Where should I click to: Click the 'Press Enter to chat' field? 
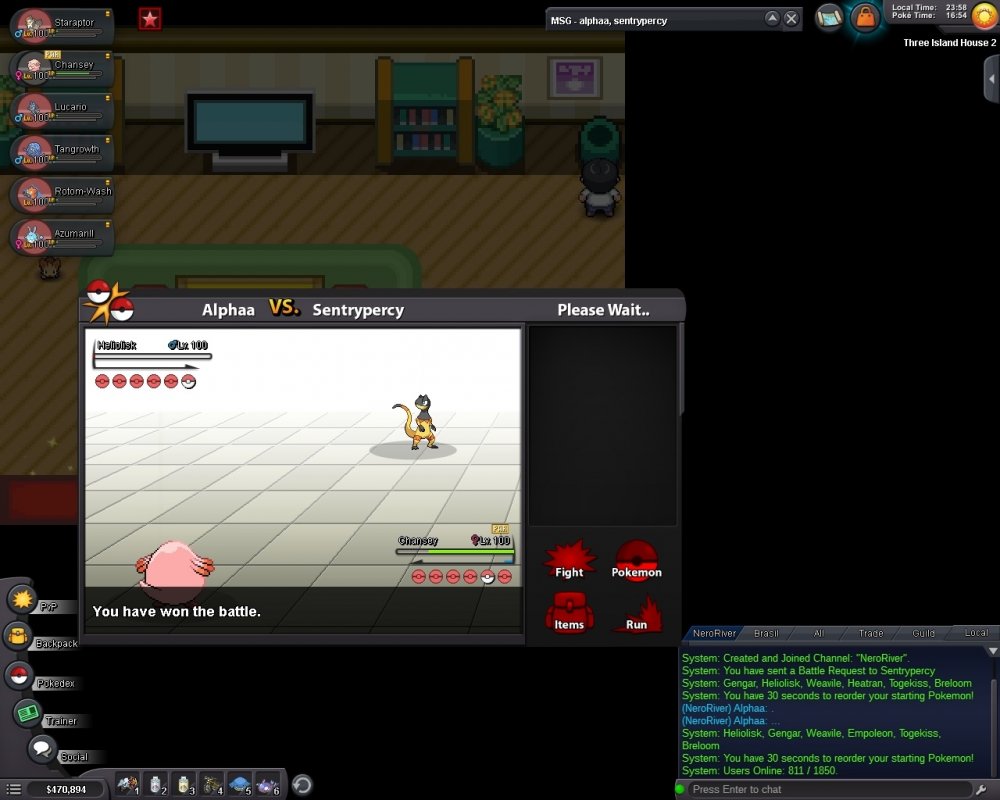(x=830, y=790)
